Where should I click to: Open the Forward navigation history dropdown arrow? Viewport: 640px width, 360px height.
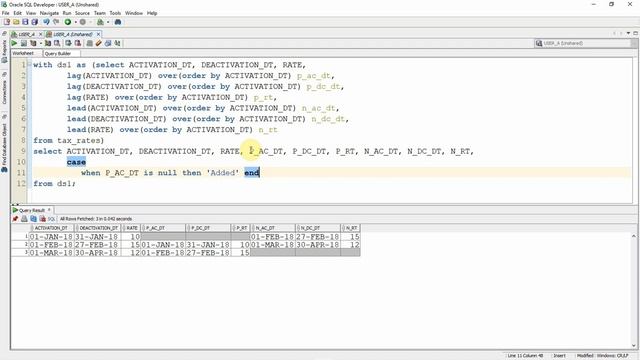[90, 22]
